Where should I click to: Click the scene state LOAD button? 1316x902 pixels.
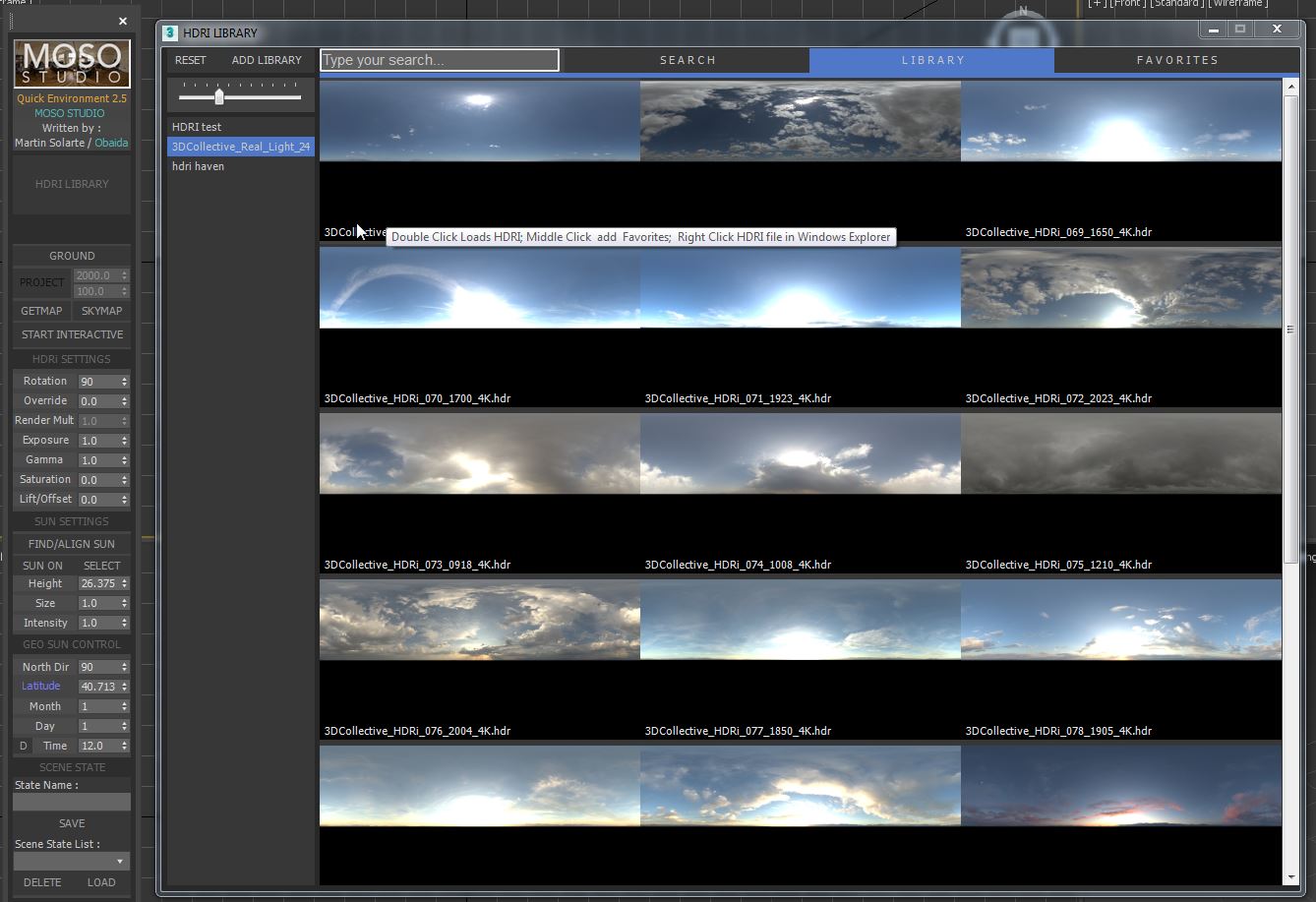point(101,882)
